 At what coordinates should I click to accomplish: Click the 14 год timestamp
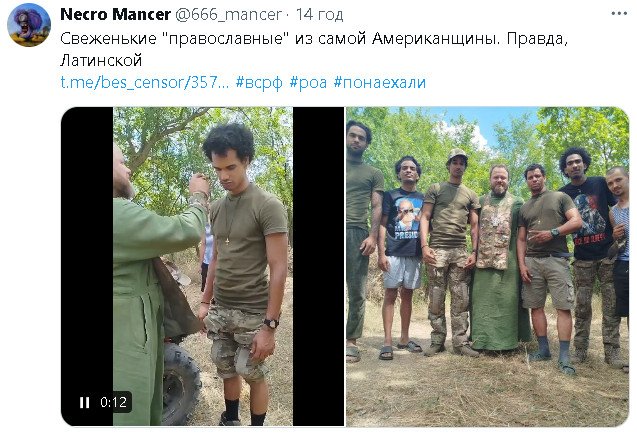pos(320,15)
